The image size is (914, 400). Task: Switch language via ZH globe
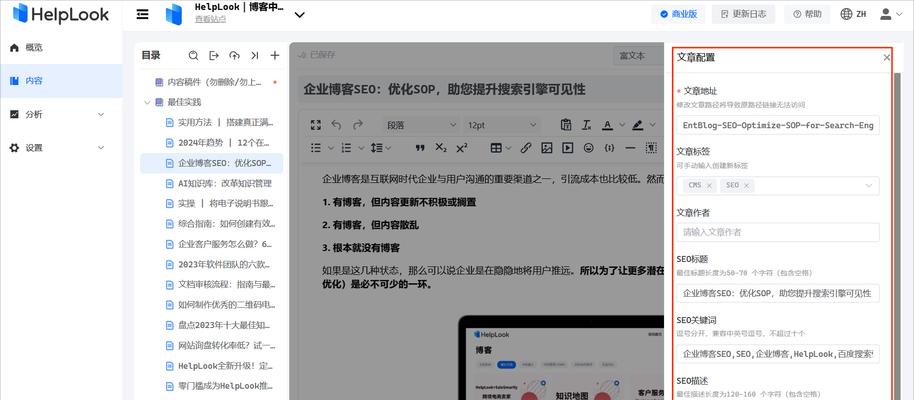pos(853,15)
